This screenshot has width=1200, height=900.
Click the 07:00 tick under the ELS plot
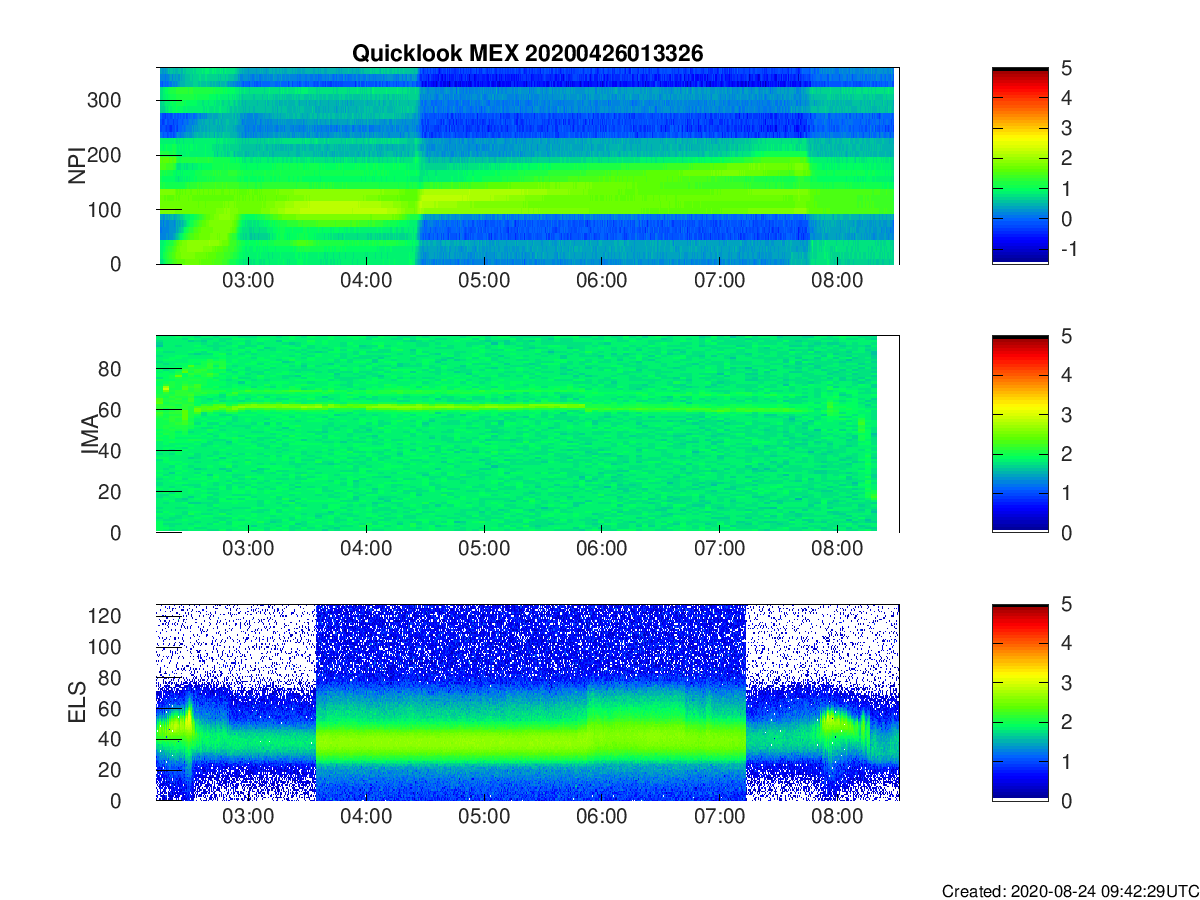pyautogui.click(x=720, y=817)
